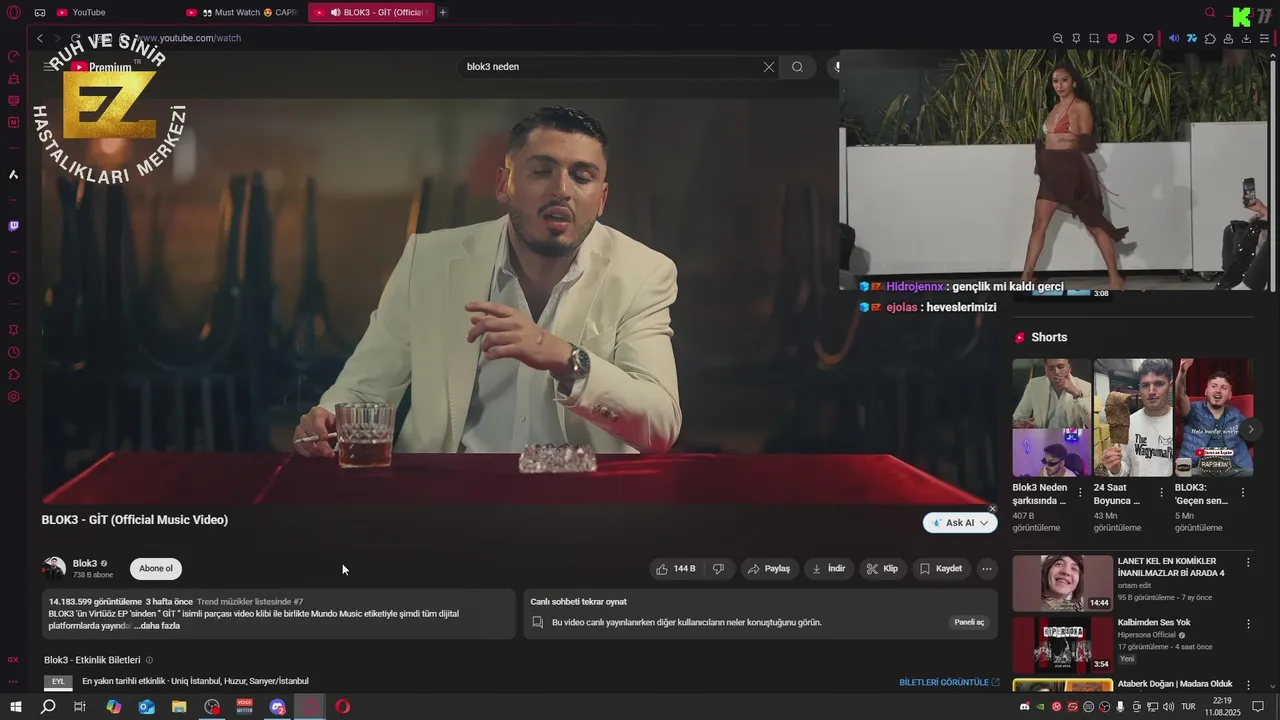Open sidebar settings gear icon
Screen dimensions: 1280x720
pyautogui.click(x=13, y=397)
